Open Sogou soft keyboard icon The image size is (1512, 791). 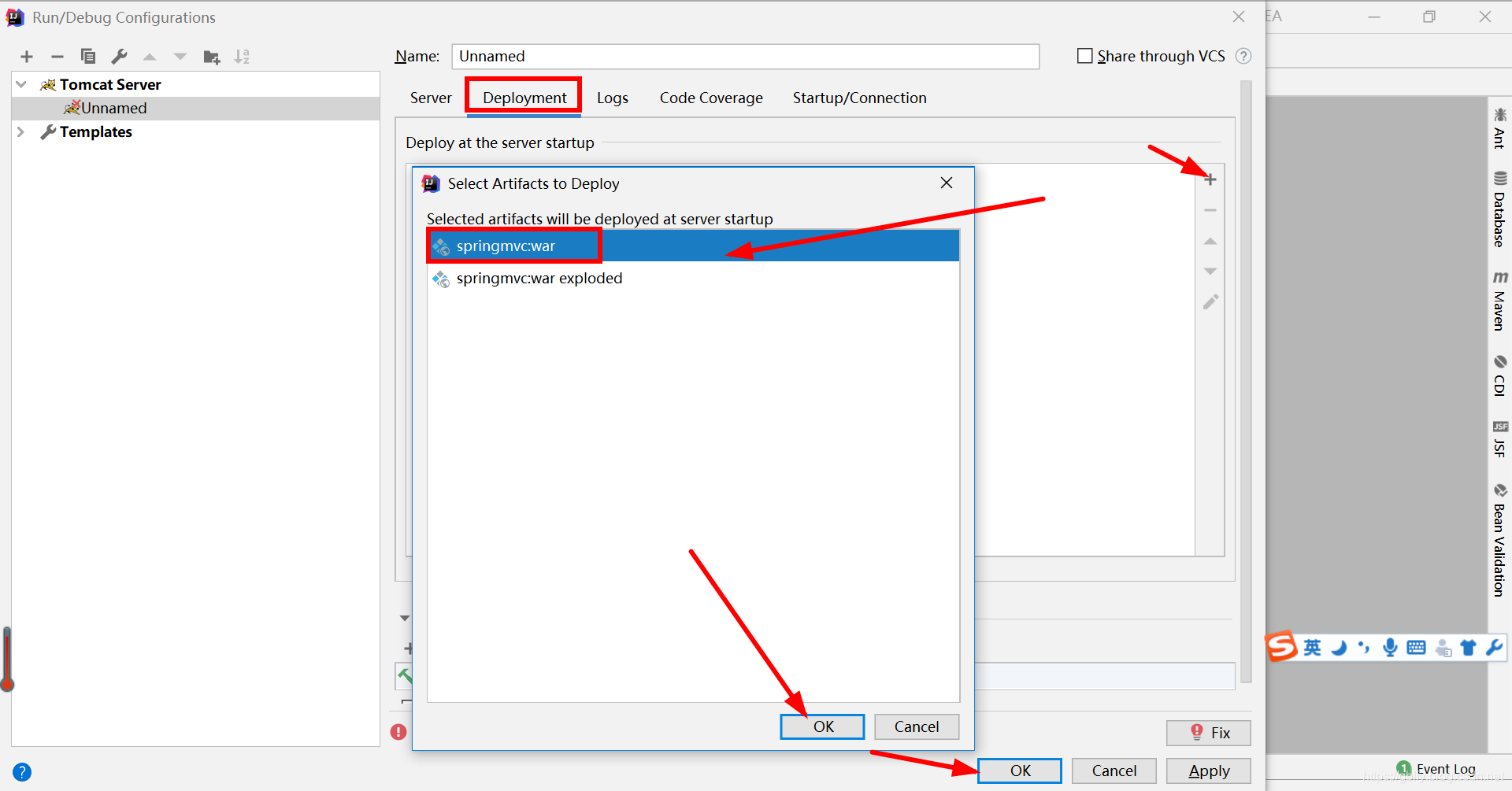pos(1416,648)
